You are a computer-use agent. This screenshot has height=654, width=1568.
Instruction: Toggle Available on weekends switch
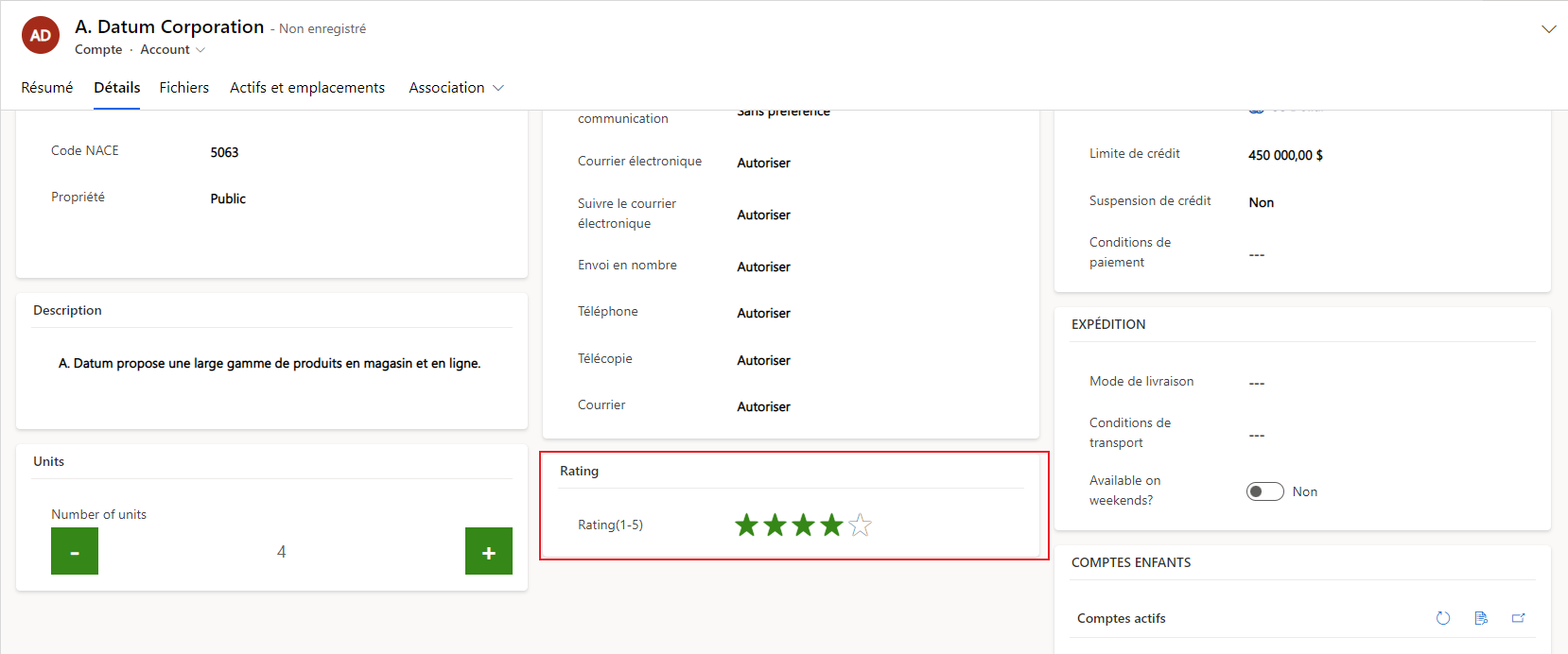coord(1264,491)
